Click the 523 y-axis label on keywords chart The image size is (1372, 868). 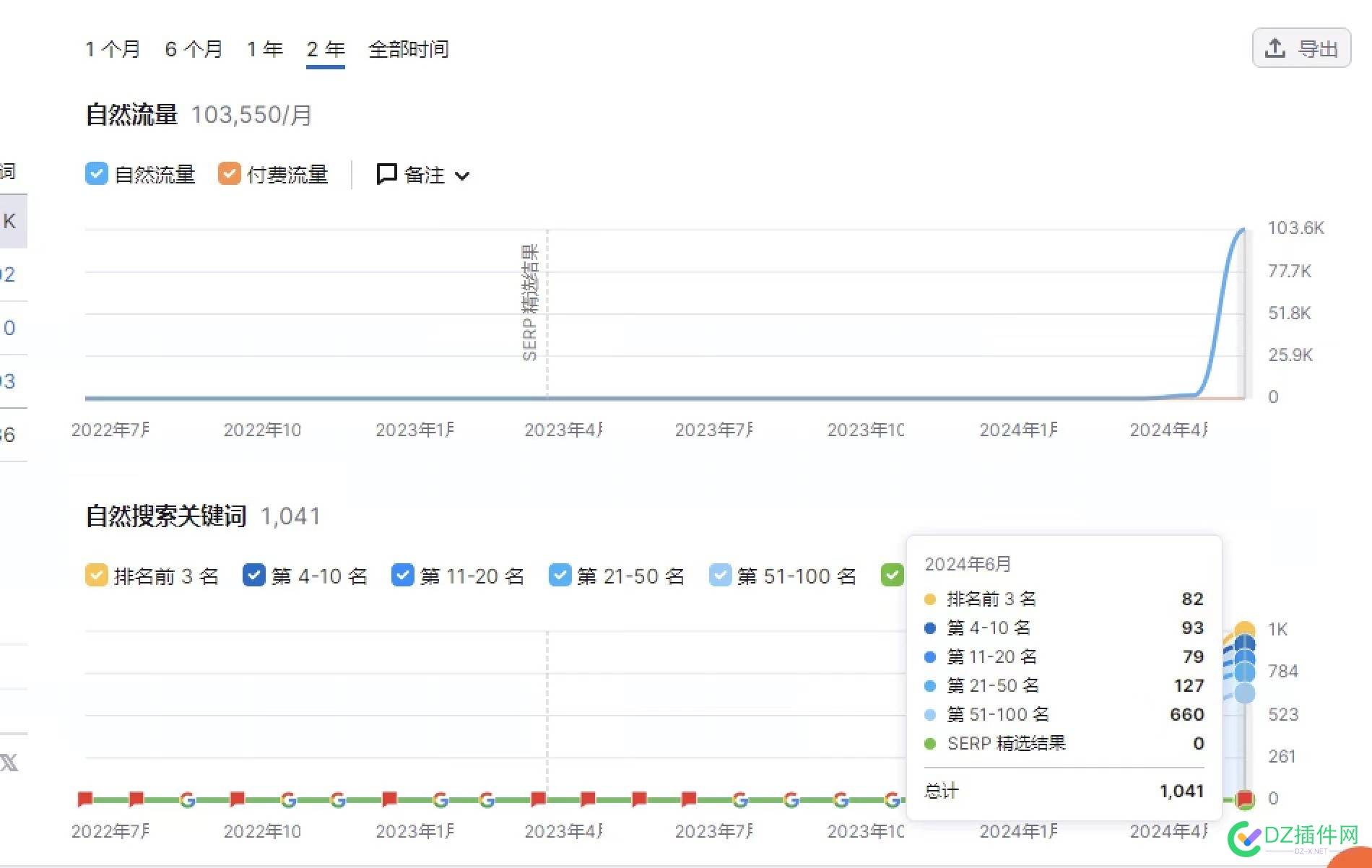[x=1283, y=714]
